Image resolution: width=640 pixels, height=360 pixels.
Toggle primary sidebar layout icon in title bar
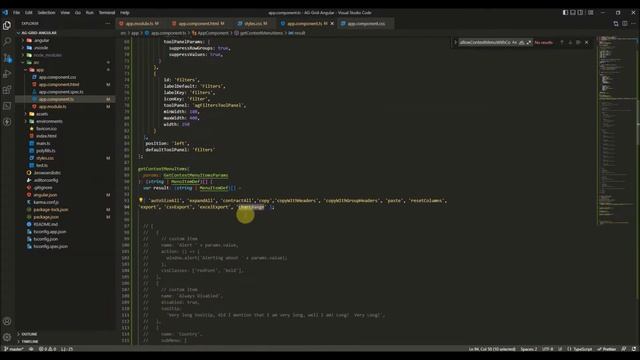click(565, 13)
